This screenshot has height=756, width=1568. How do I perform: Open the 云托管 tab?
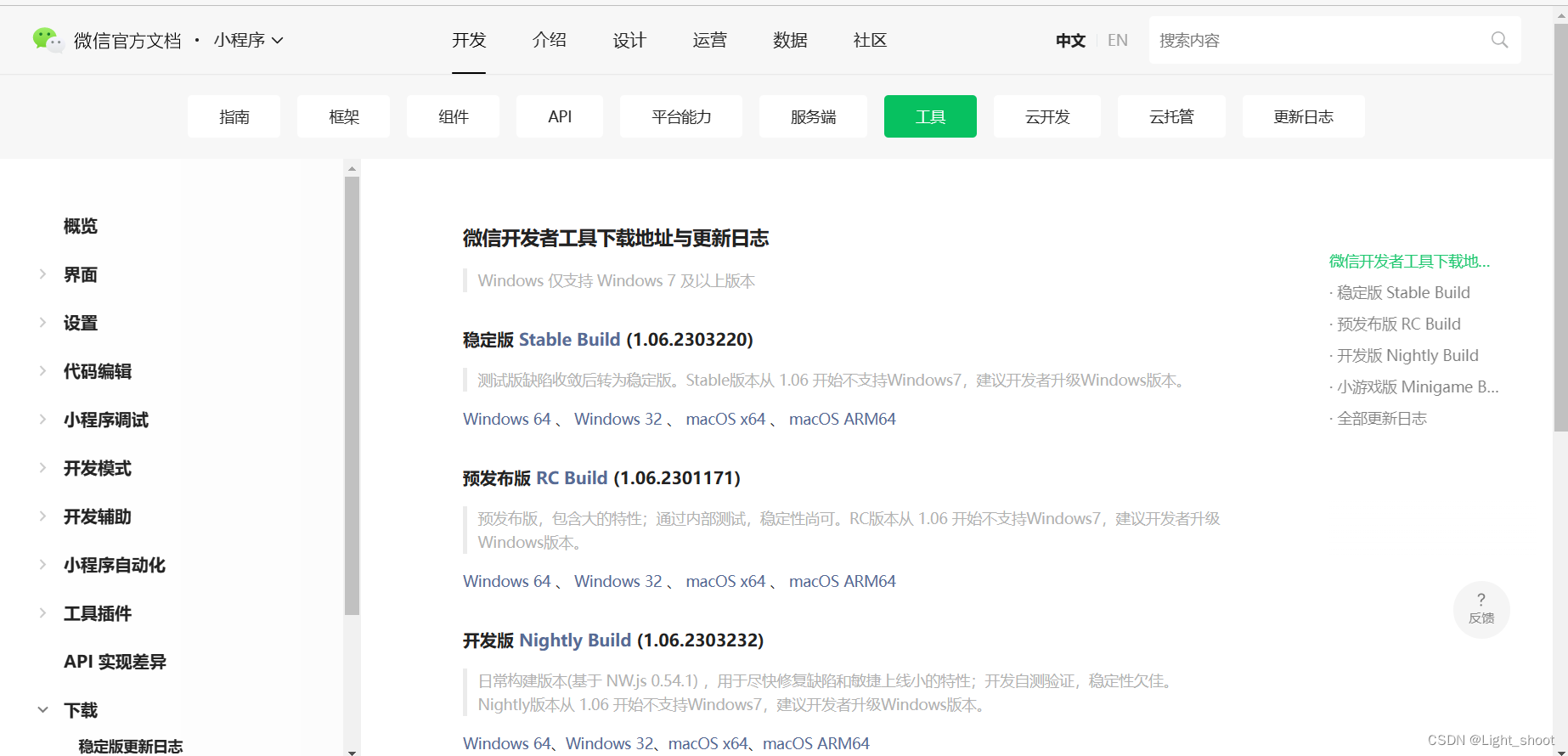coord(1171,116)
